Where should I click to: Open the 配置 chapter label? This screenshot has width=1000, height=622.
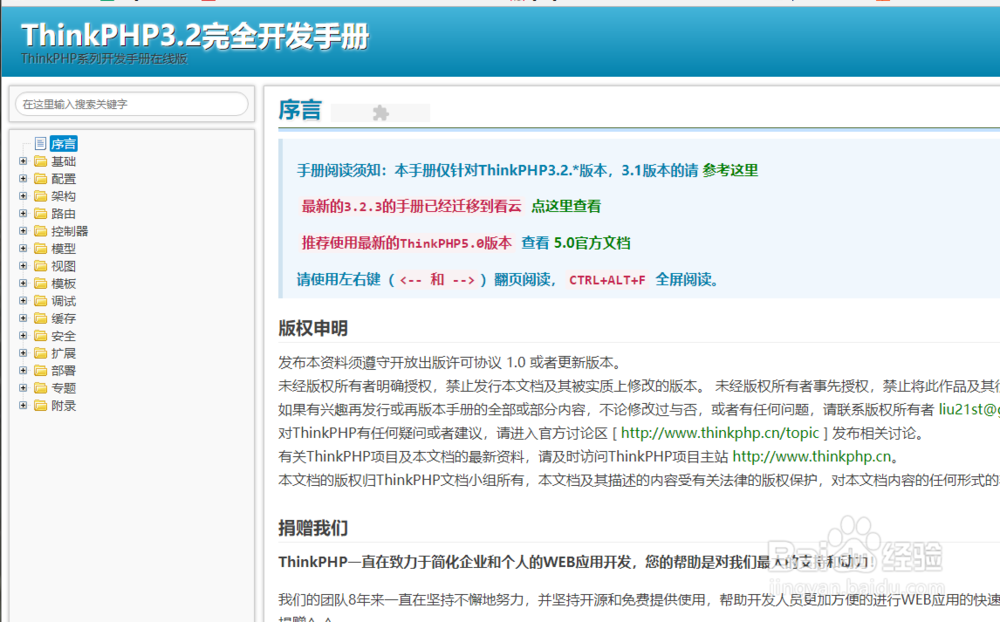pyautogui.click(x=63, y=179)
